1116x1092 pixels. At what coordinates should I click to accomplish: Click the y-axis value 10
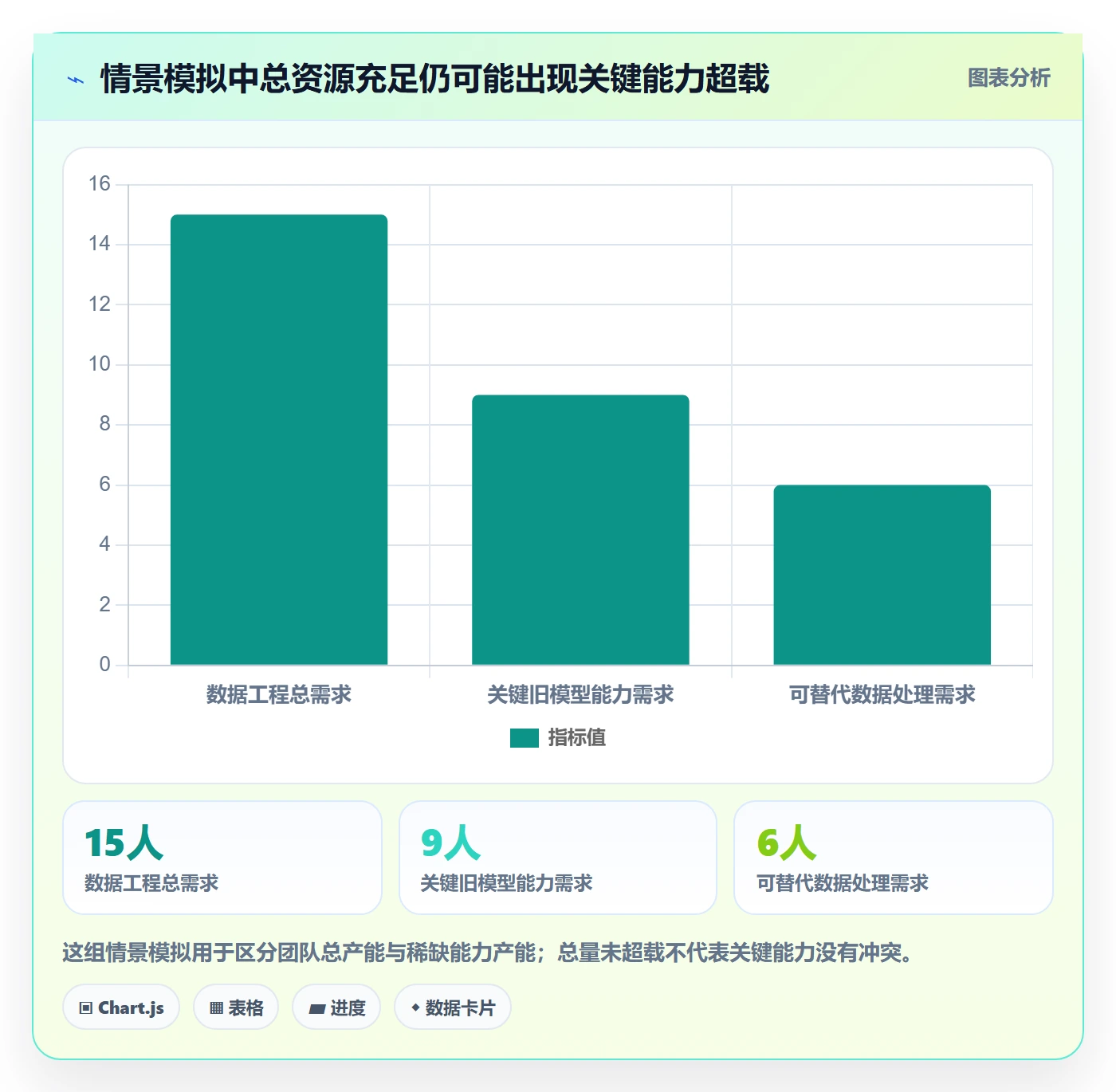click(x=100, y=364)
